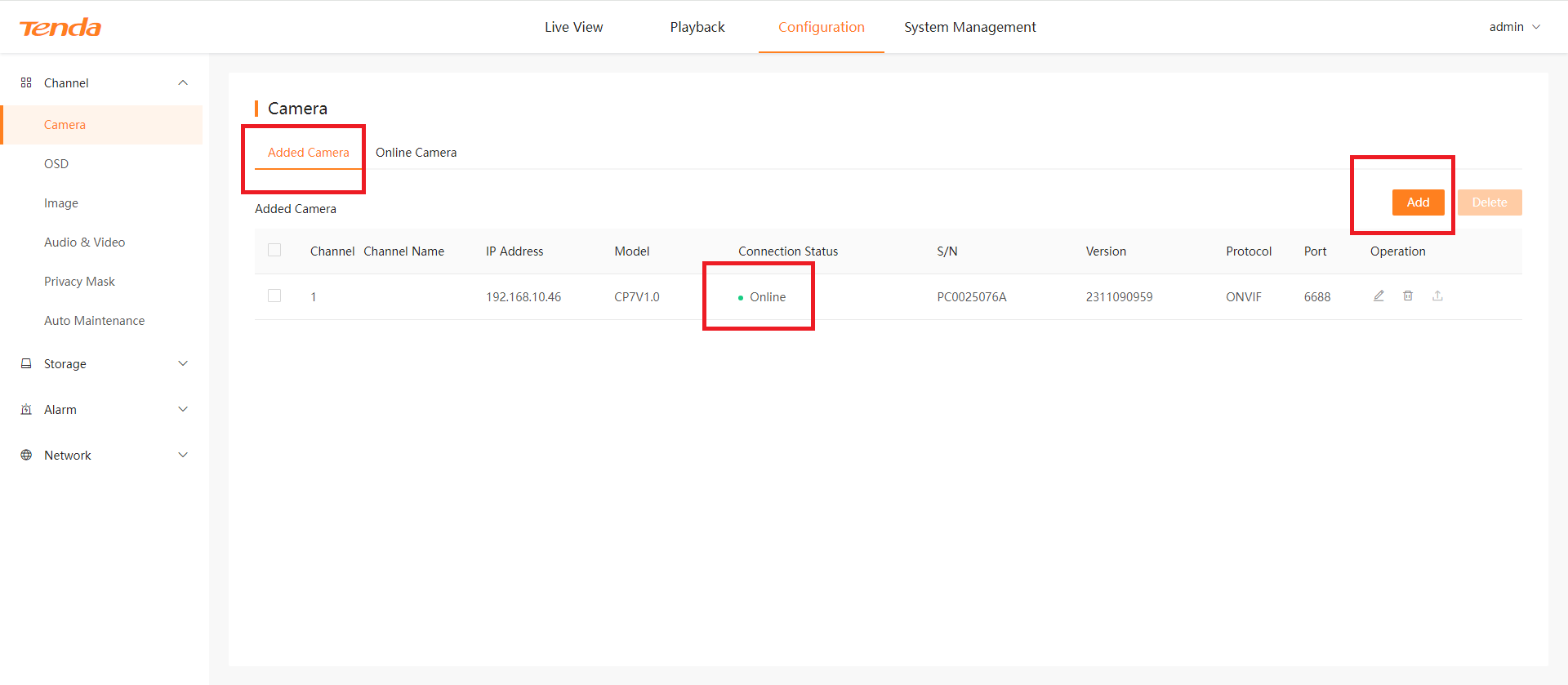This screenshot has height=685, width=1568.
Task: Click the upload icon in Operation column
Action: pyautogui.click(x=1437, y=296)
